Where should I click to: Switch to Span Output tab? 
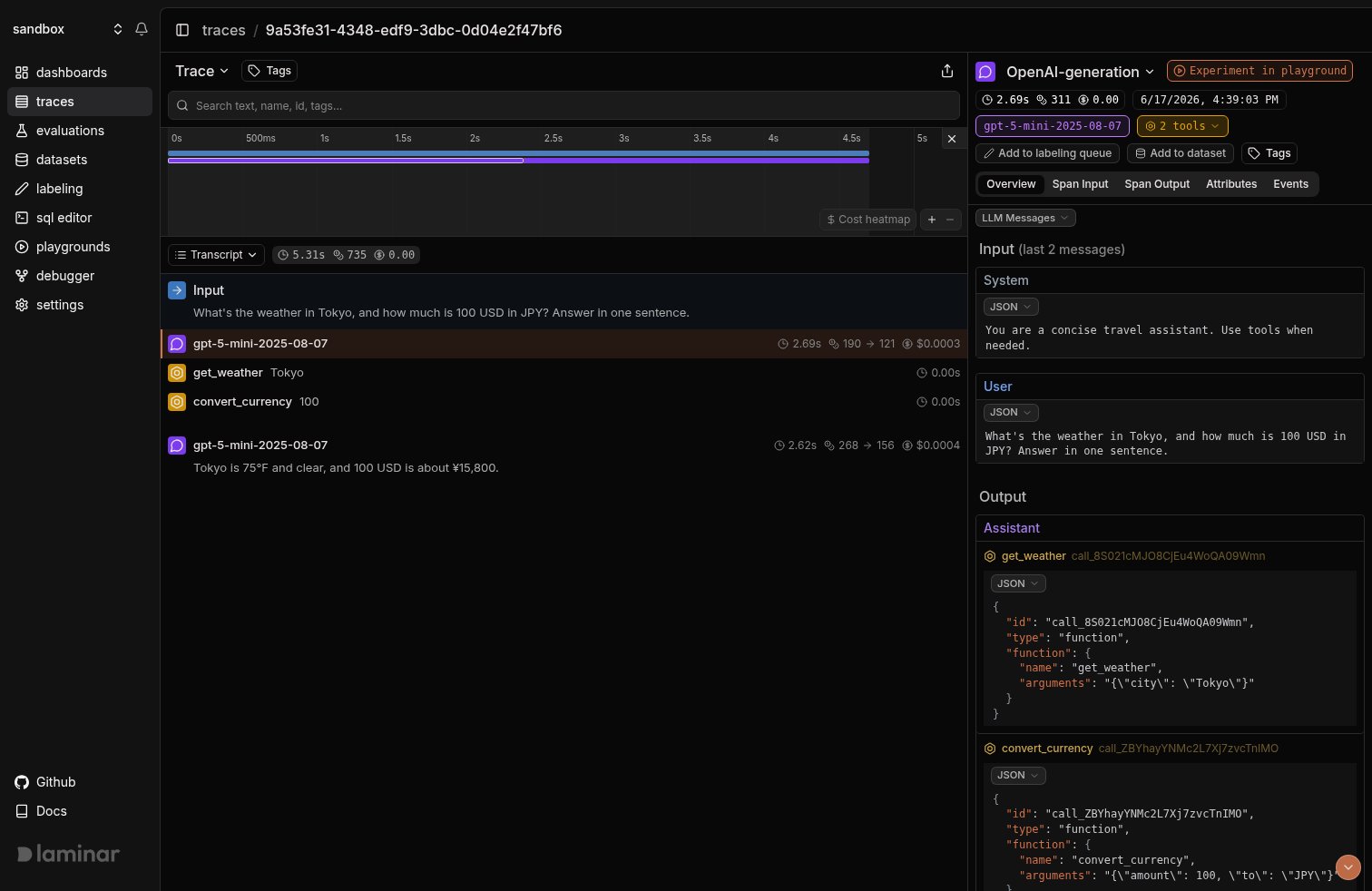pos(1157,184)
